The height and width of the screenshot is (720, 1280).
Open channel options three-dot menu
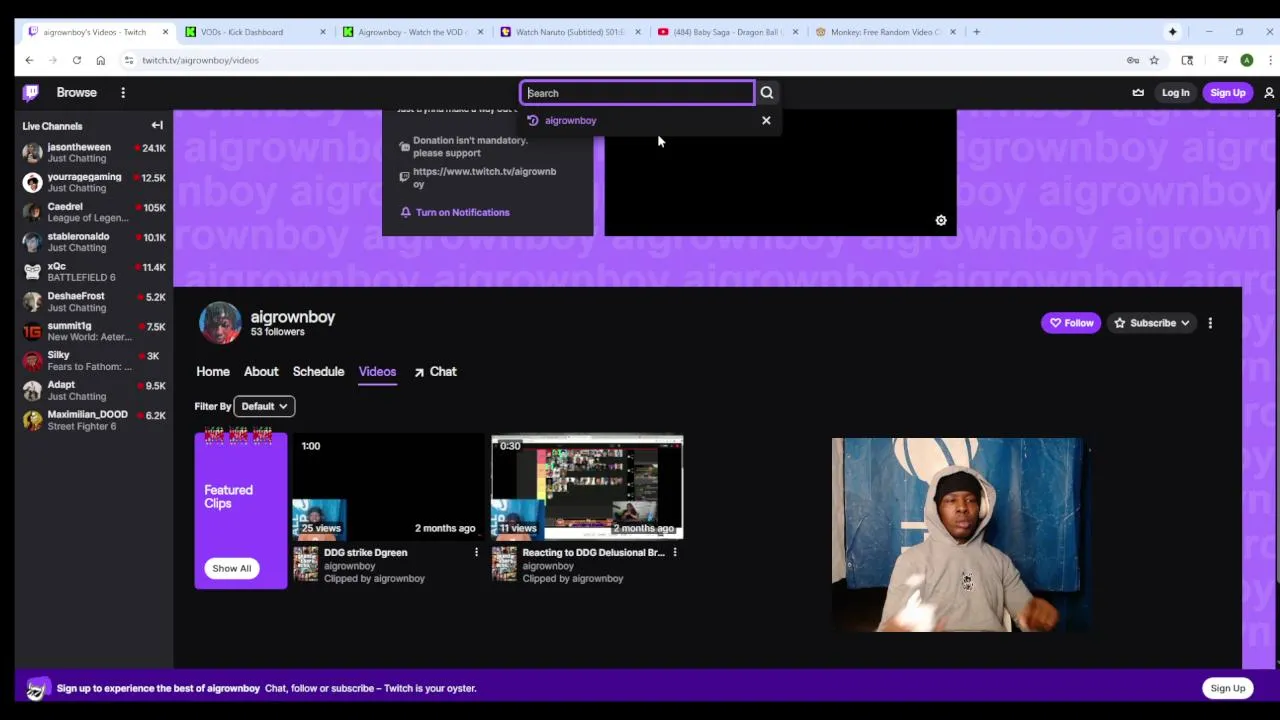tap(1210, 323)
